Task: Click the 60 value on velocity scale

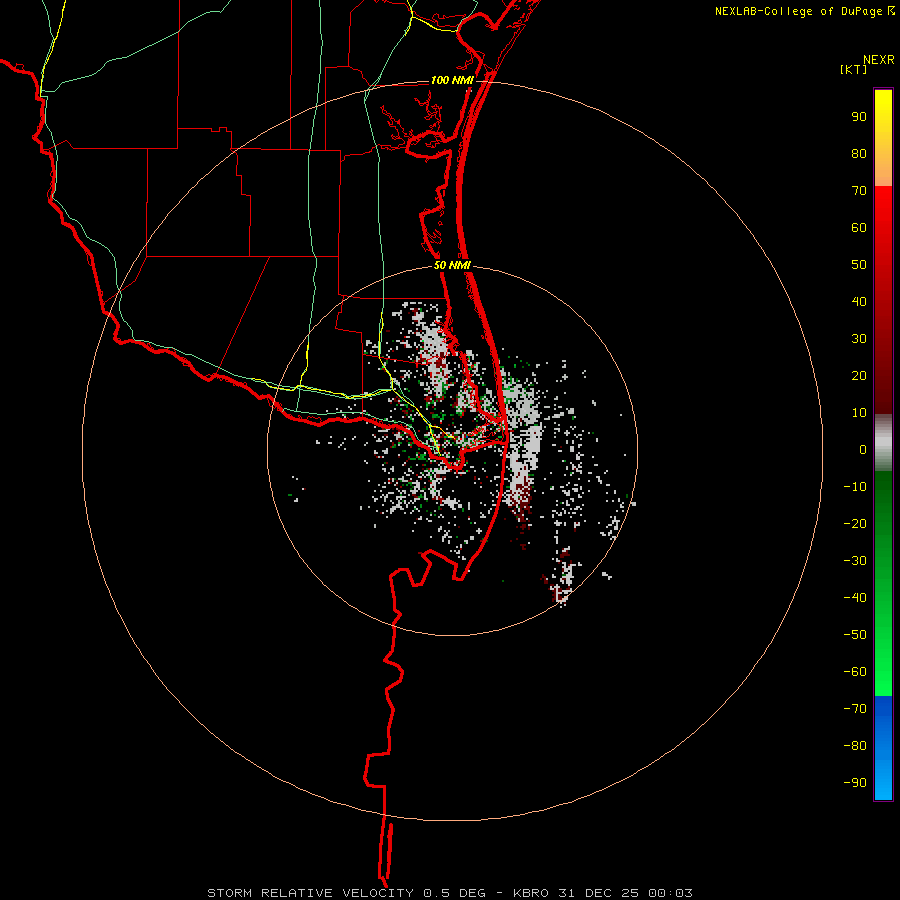Action: pos(859,228)
